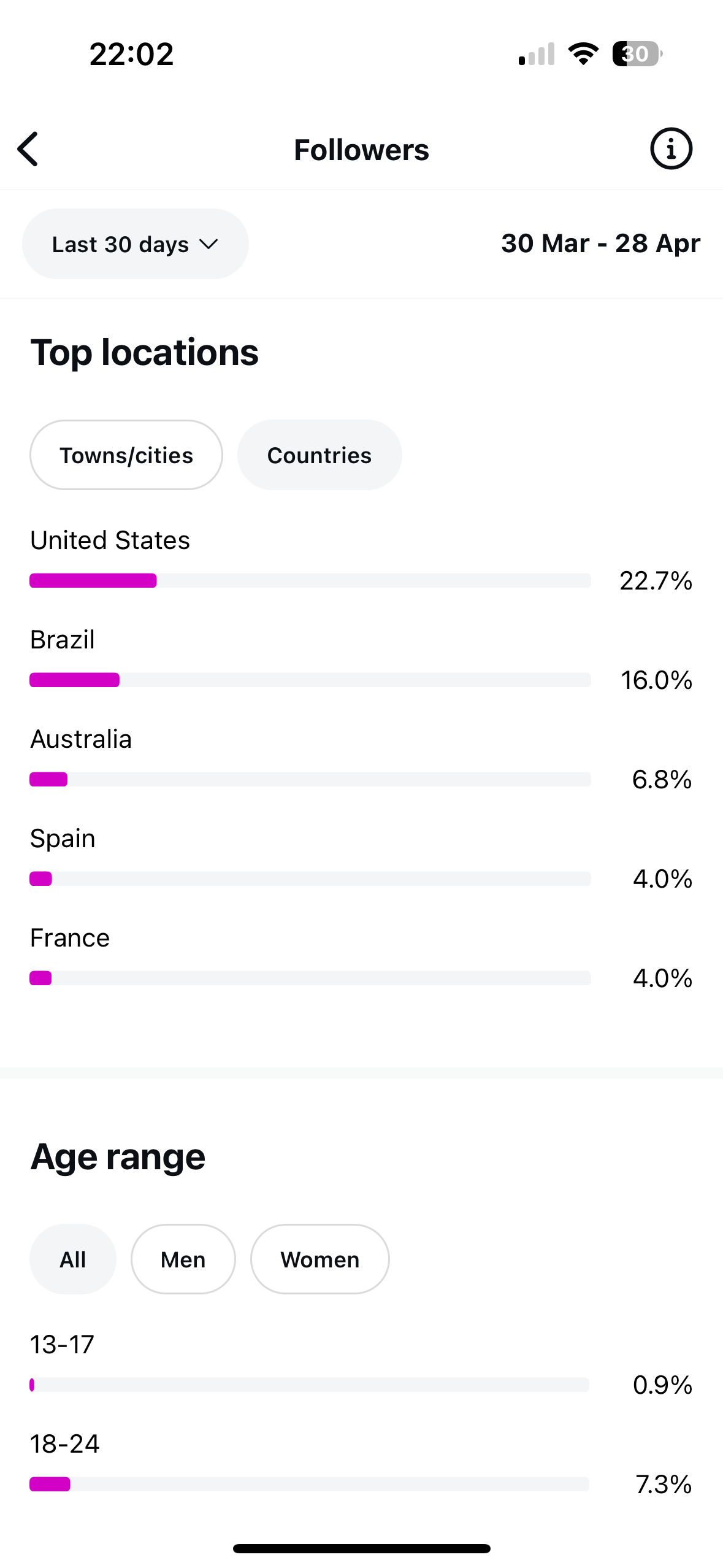Tap the Australia location row label
The height and width of the screenshot is (1568, 723).
point(81,739)
